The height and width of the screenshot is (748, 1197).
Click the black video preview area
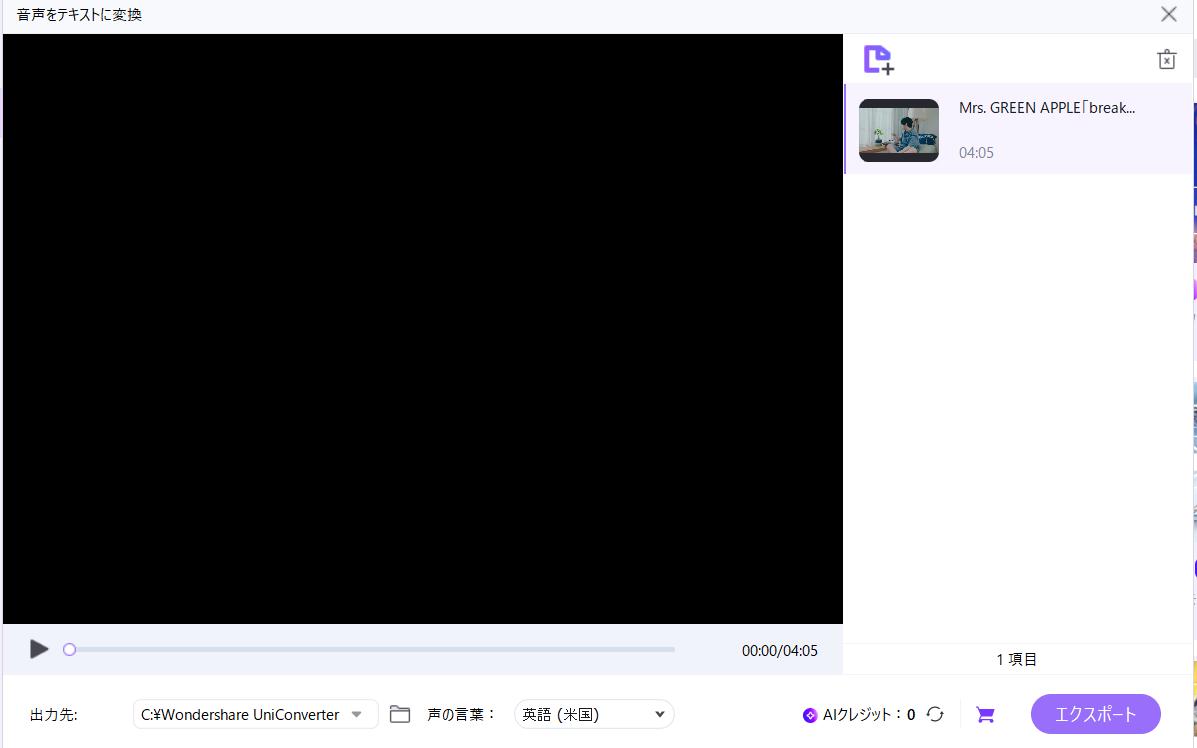tap(422, 329)
